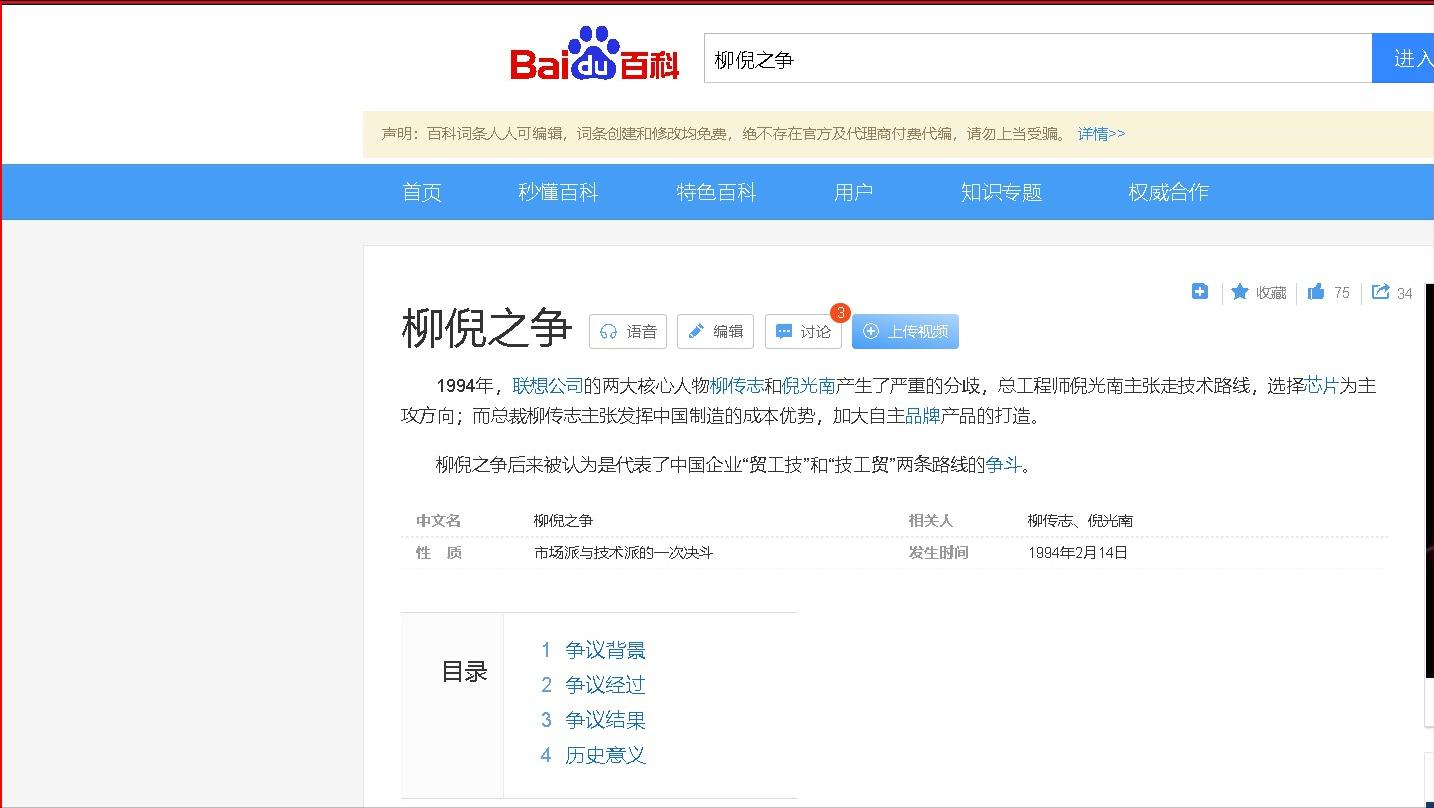Activate the 语音 voice playback icon
The height and width of the screenshot is (808, 1434).
[x=611, y=331]
